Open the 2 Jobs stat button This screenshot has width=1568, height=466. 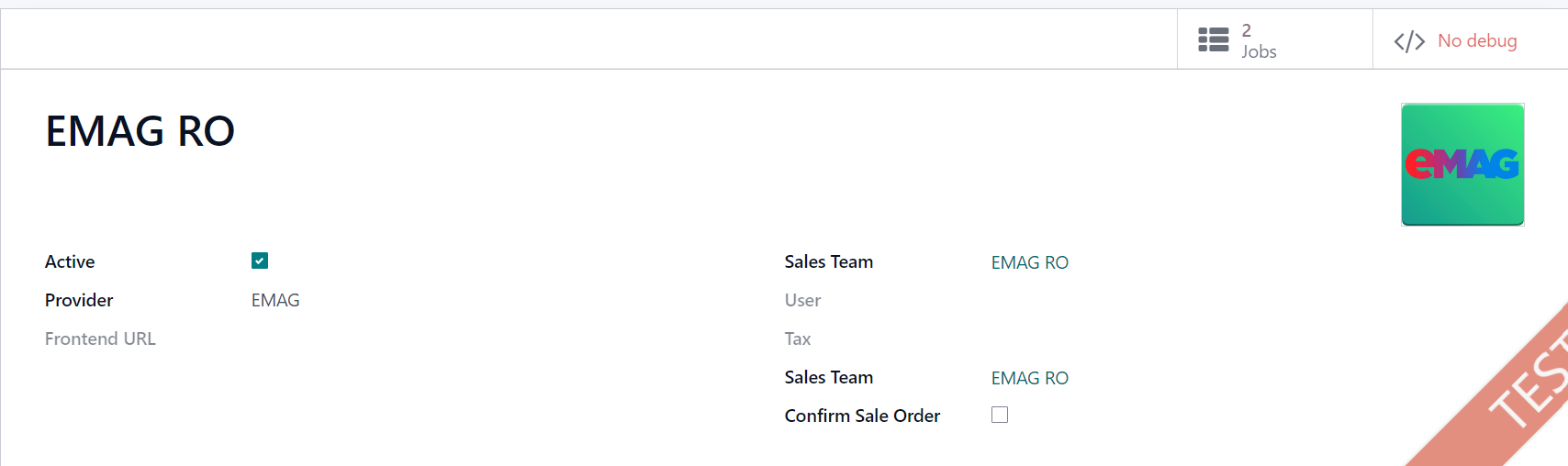point(1275,39)
